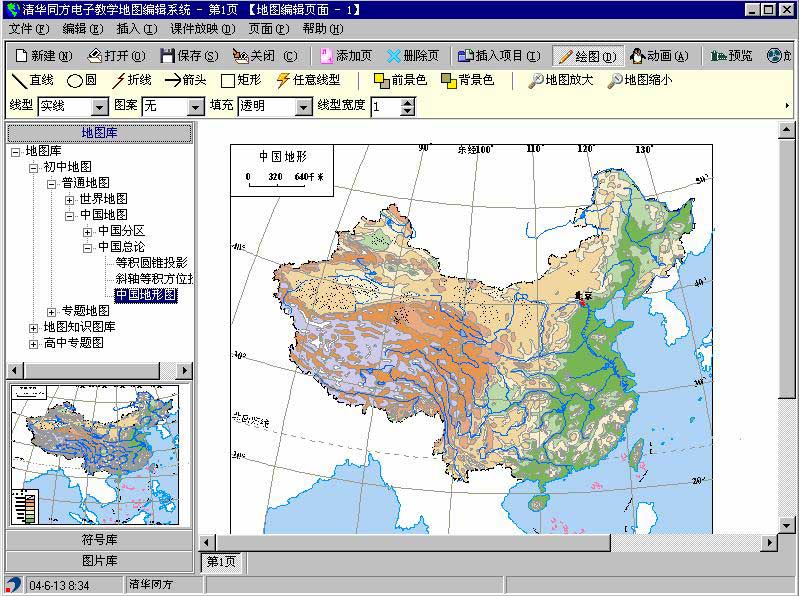Pick the 折线 (polyline) tool
This screenshot has height=596, width=799.
[x=131, y=81]
